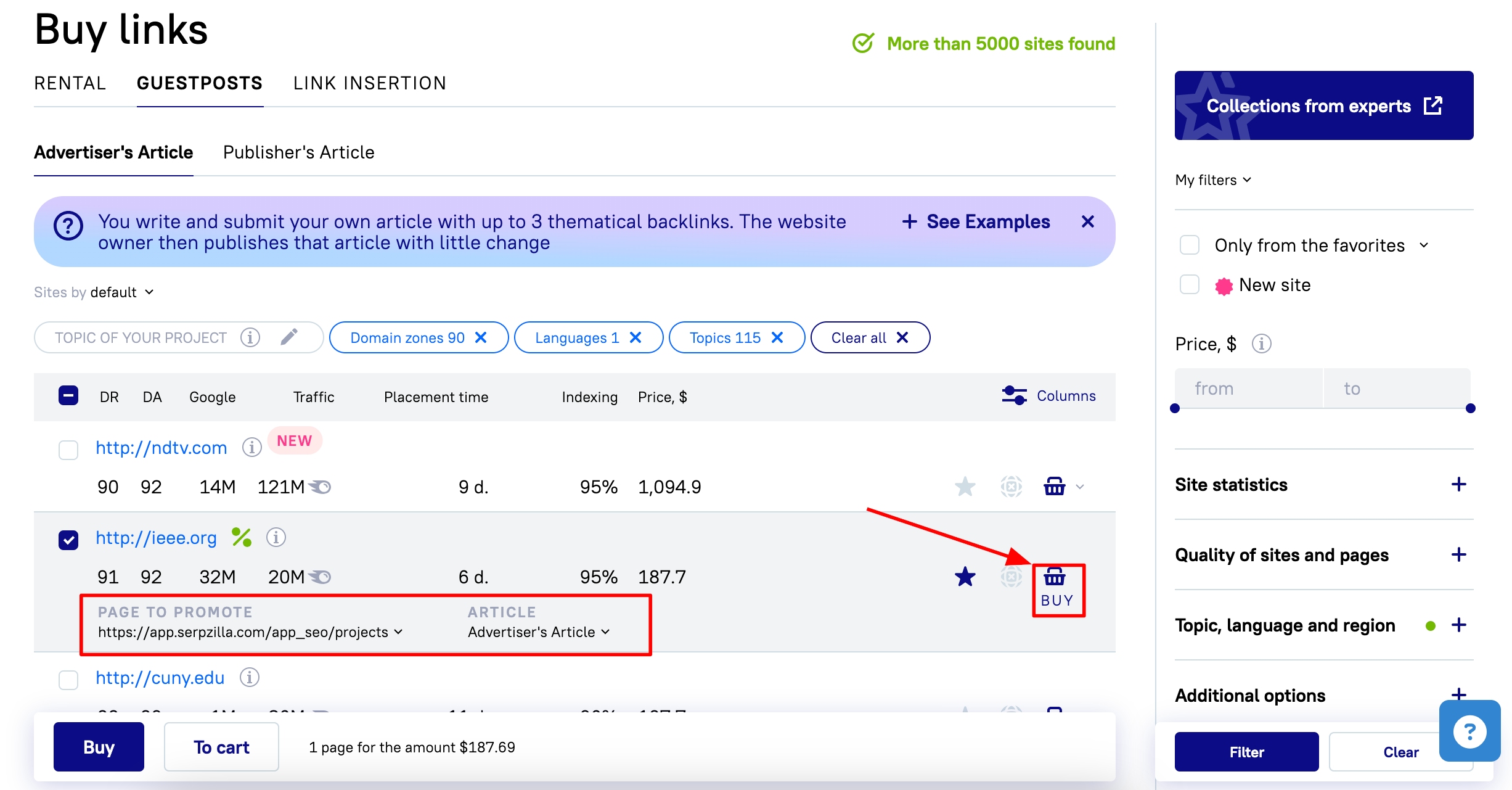Add ndtv.com to favorites with the star icon
Image resolution: width=1512 pixels, height=790 pixels.
pos(965,487)
